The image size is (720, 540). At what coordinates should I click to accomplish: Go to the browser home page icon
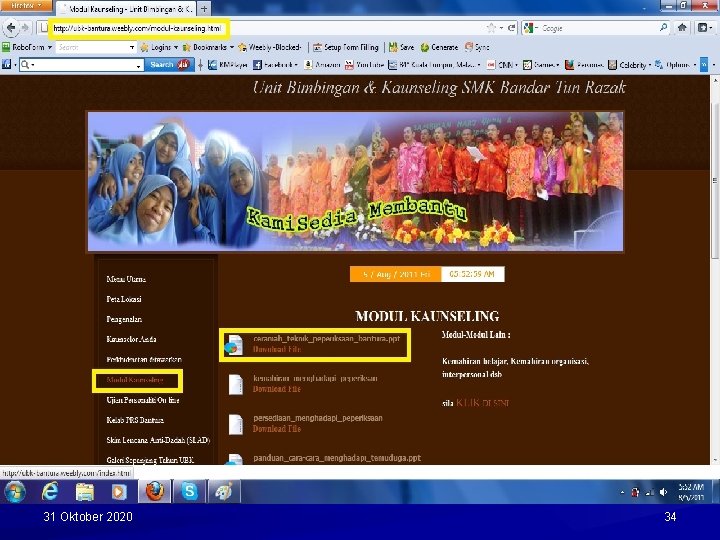pos(682,28)
